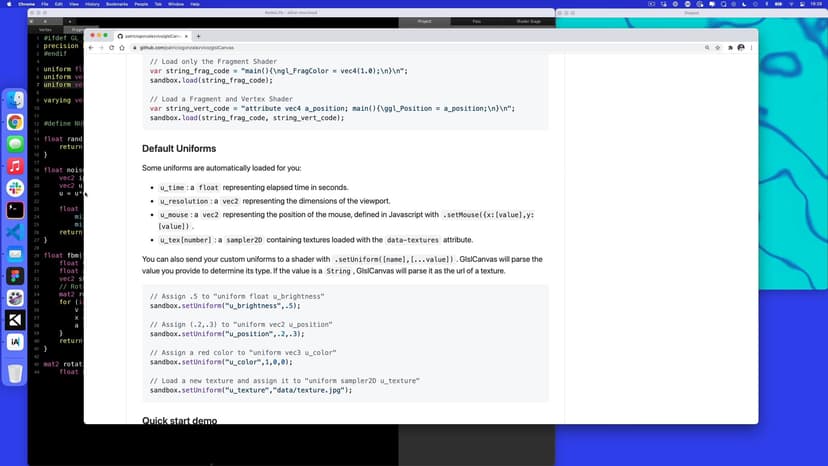
Task: Click the Home icon in browser toolbar
Action: (x=120, y=48)
